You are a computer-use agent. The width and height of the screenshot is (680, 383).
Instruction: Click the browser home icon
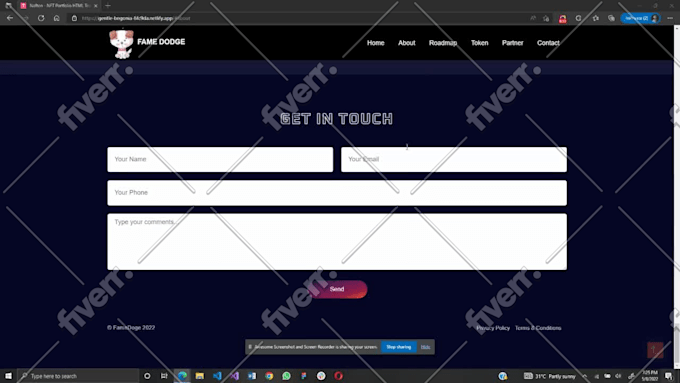[x=56, y=18]
